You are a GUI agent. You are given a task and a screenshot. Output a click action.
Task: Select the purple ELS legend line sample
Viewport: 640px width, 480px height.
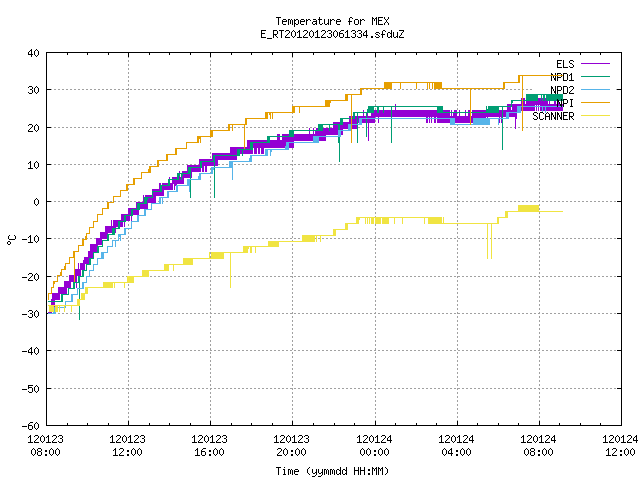595,64
